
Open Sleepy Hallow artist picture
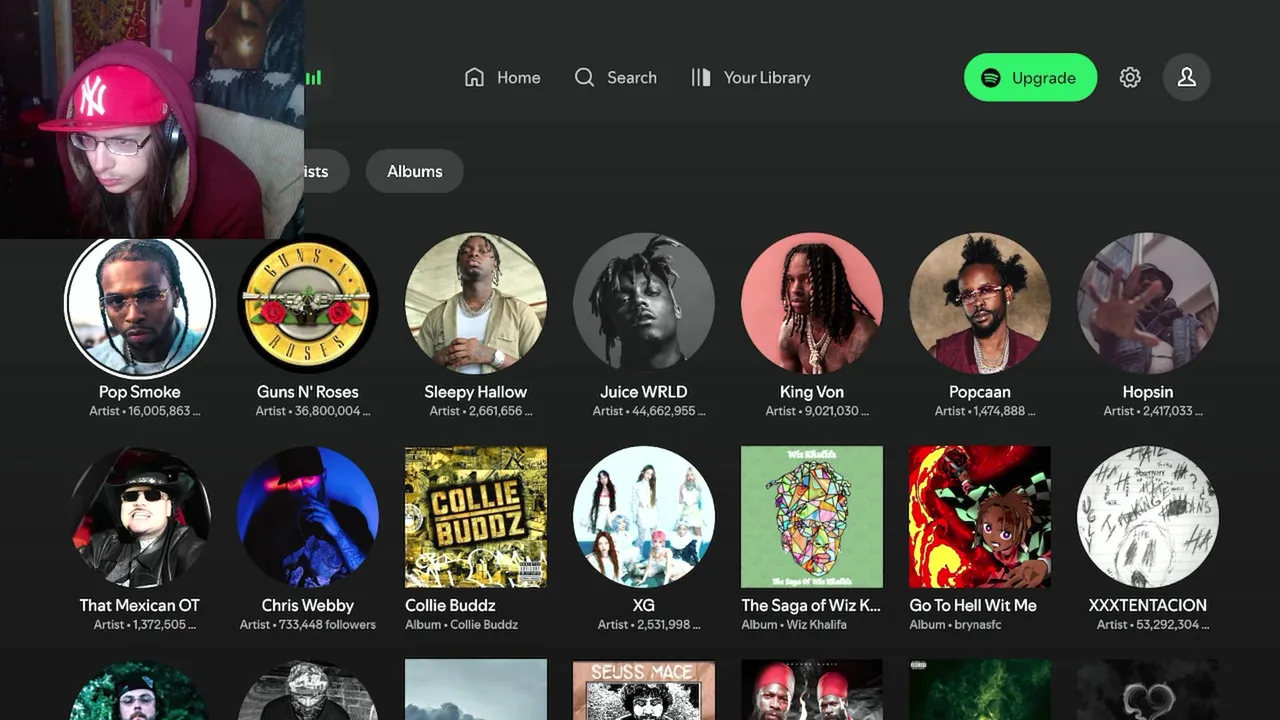coord(476,304)
